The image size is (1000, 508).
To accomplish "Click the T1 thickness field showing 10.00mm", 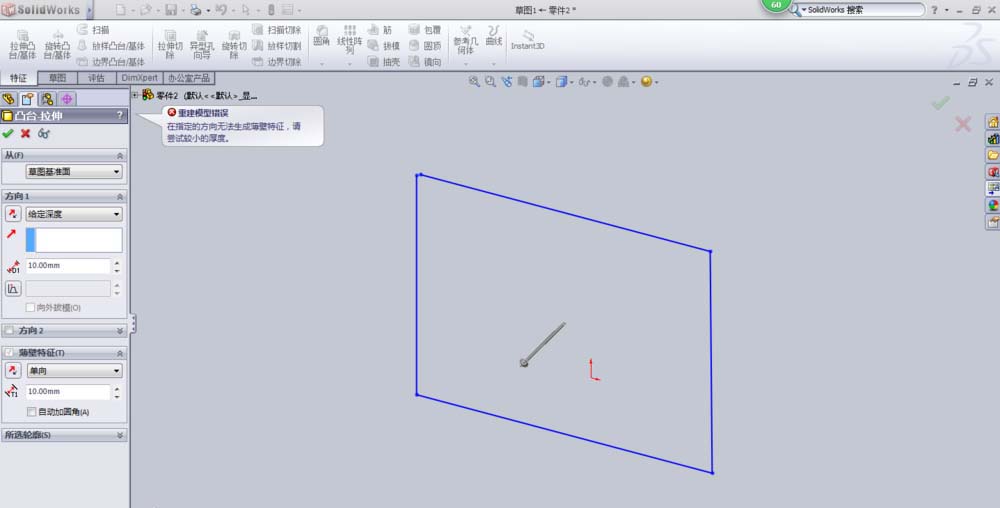I will (x=68, y=391).
